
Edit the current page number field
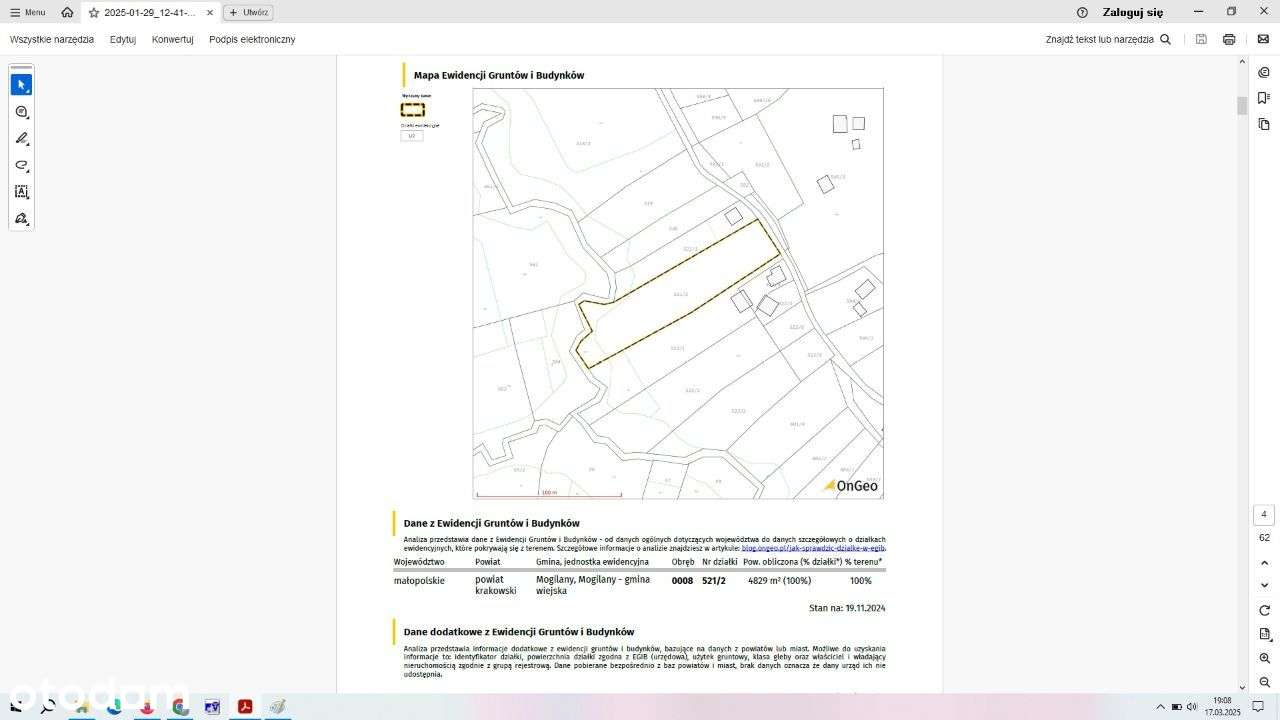[x=1264, y=515]
